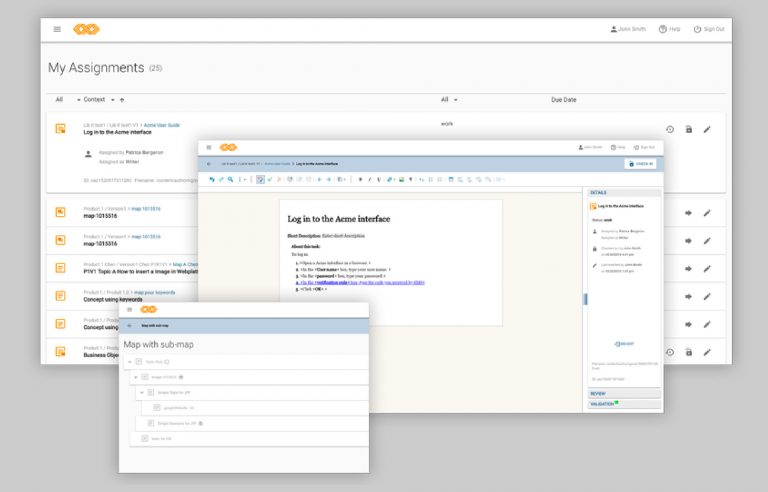The image size is (768, 492).
Task: Click the green accept checkmark in toolbar
Action: (269, 180)
